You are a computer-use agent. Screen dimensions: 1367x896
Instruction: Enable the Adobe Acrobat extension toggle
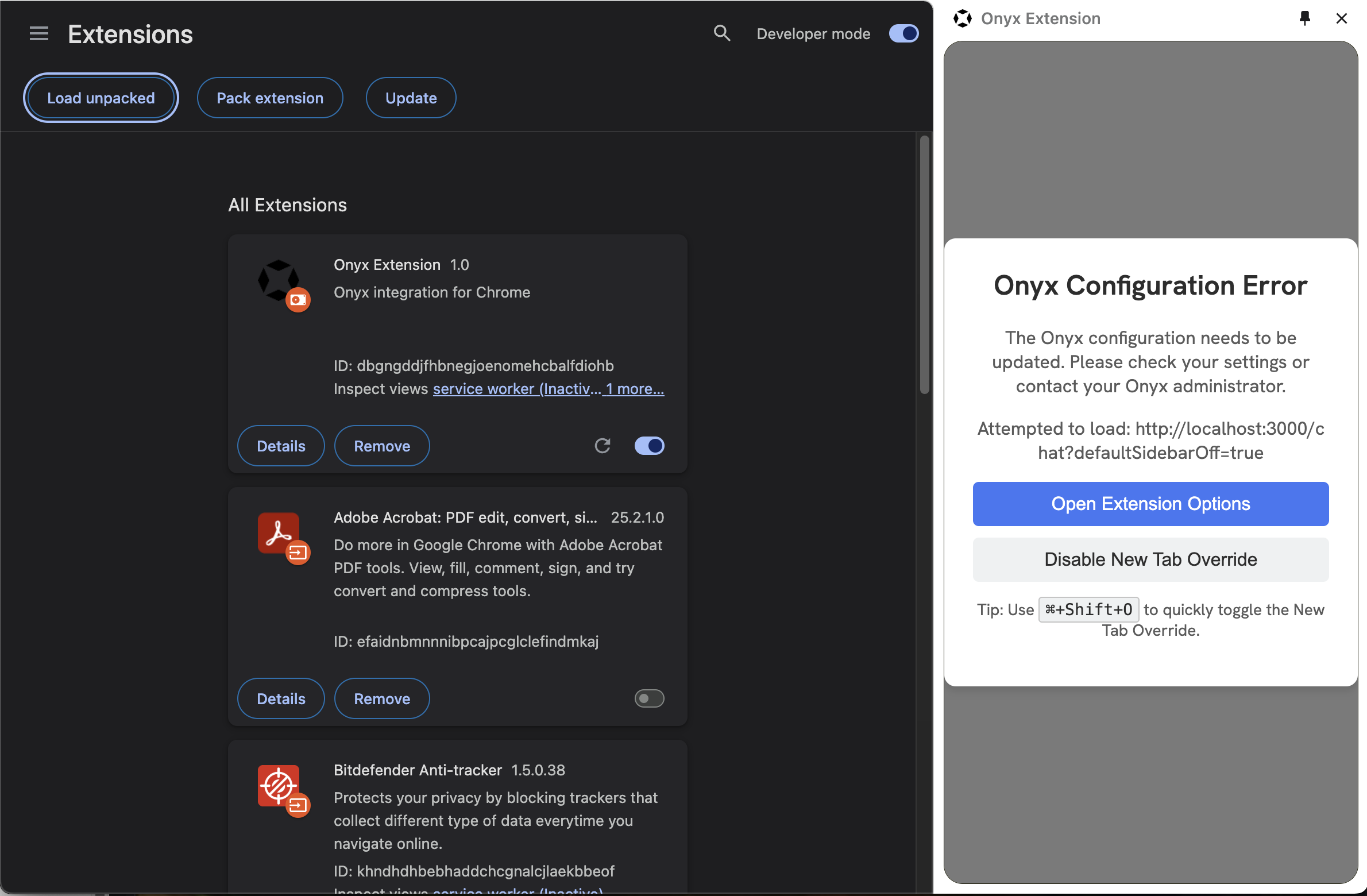pyautogui.click(x=650, y=698)
